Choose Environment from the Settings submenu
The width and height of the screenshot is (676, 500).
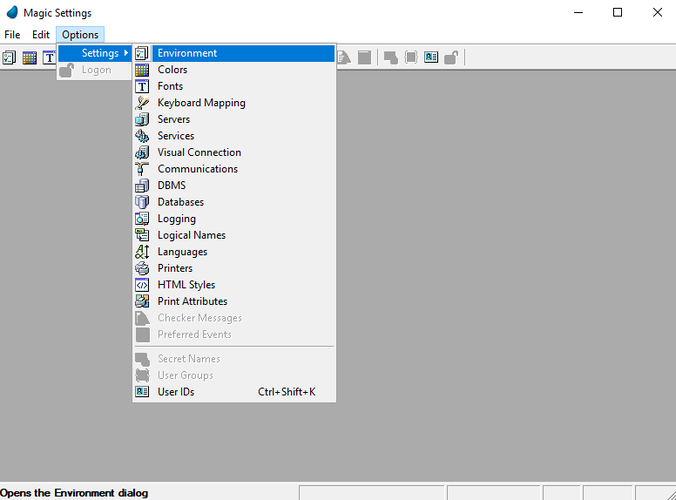[234, 53]
